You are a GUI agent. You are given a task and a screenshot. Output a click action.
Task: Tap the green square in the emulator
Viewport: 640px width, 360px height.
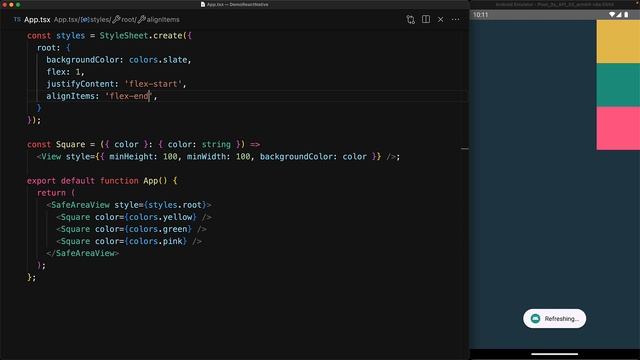(x=618, y=85)
